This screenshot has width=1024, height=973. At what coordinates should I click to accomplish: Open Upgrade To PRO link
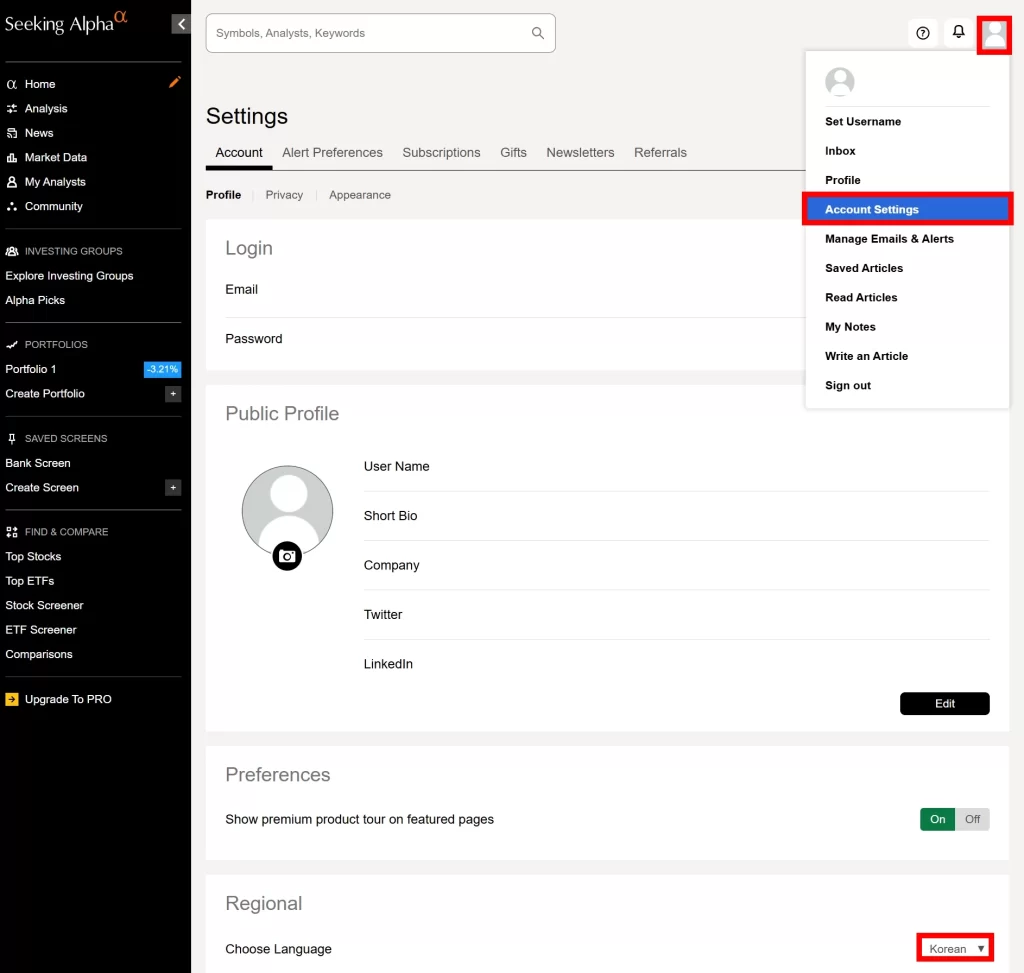(68, 699)
